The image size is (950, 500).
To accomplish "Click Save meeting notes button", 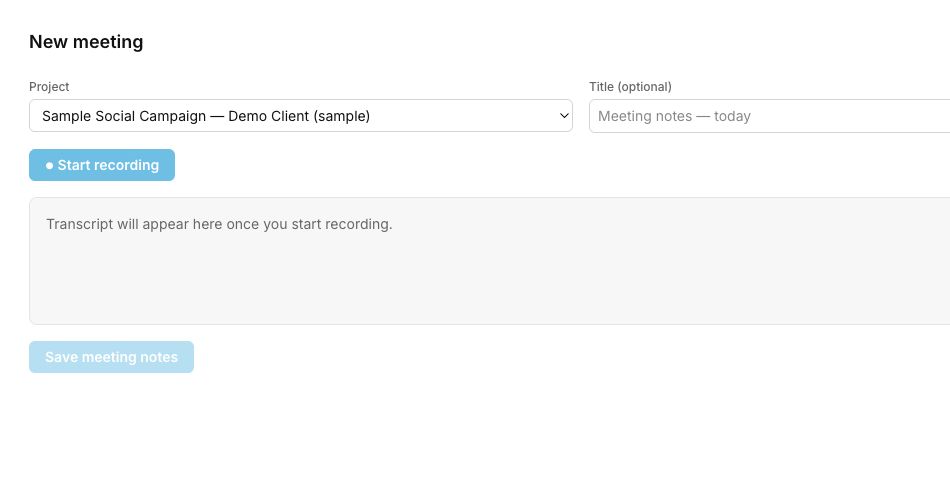I will (x=111, y=357).
